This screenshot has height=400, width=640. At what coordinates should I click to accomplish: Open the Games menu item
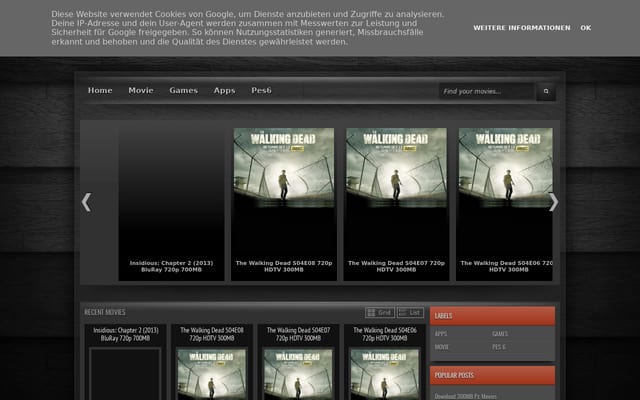[x=184, y=91]
